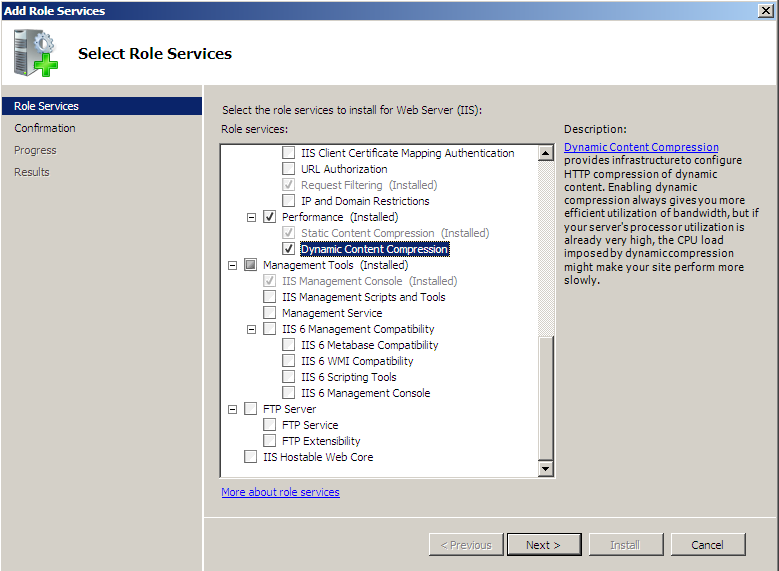Open the More about role services link

(x=280, y=492)
